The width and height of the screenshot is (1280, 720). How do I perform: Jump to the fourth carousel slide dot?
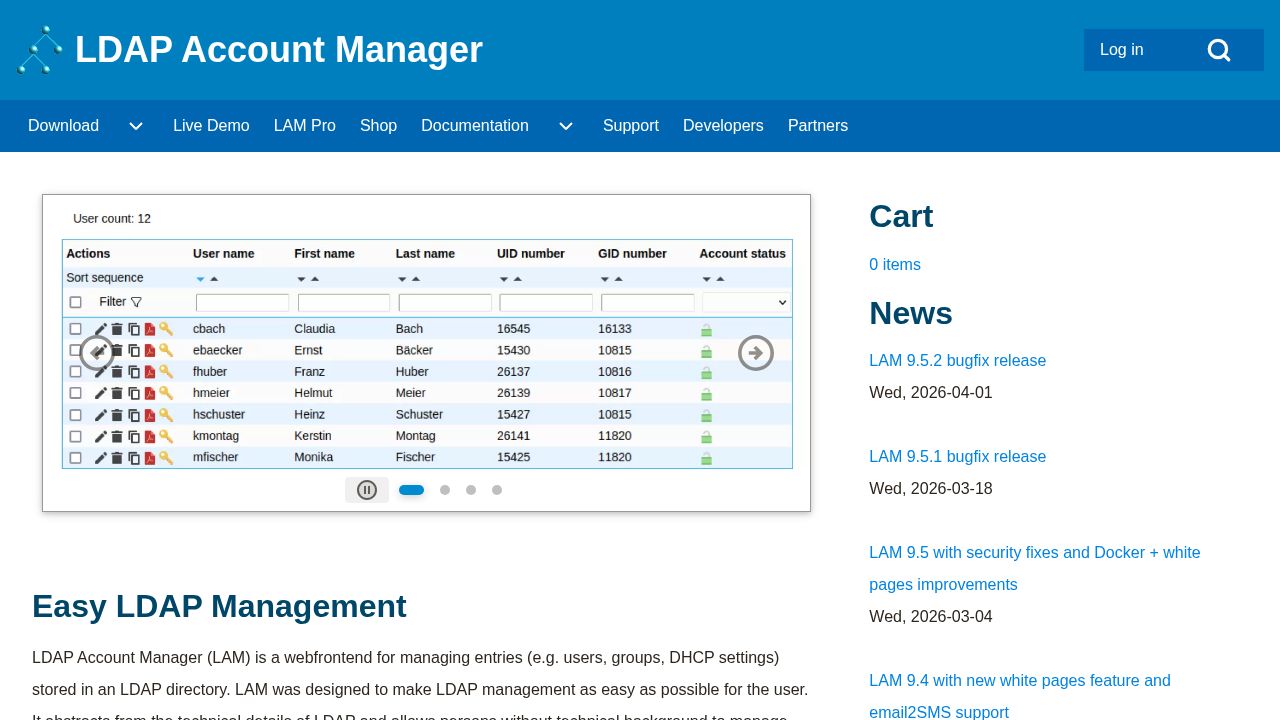(x=497, y=490)
